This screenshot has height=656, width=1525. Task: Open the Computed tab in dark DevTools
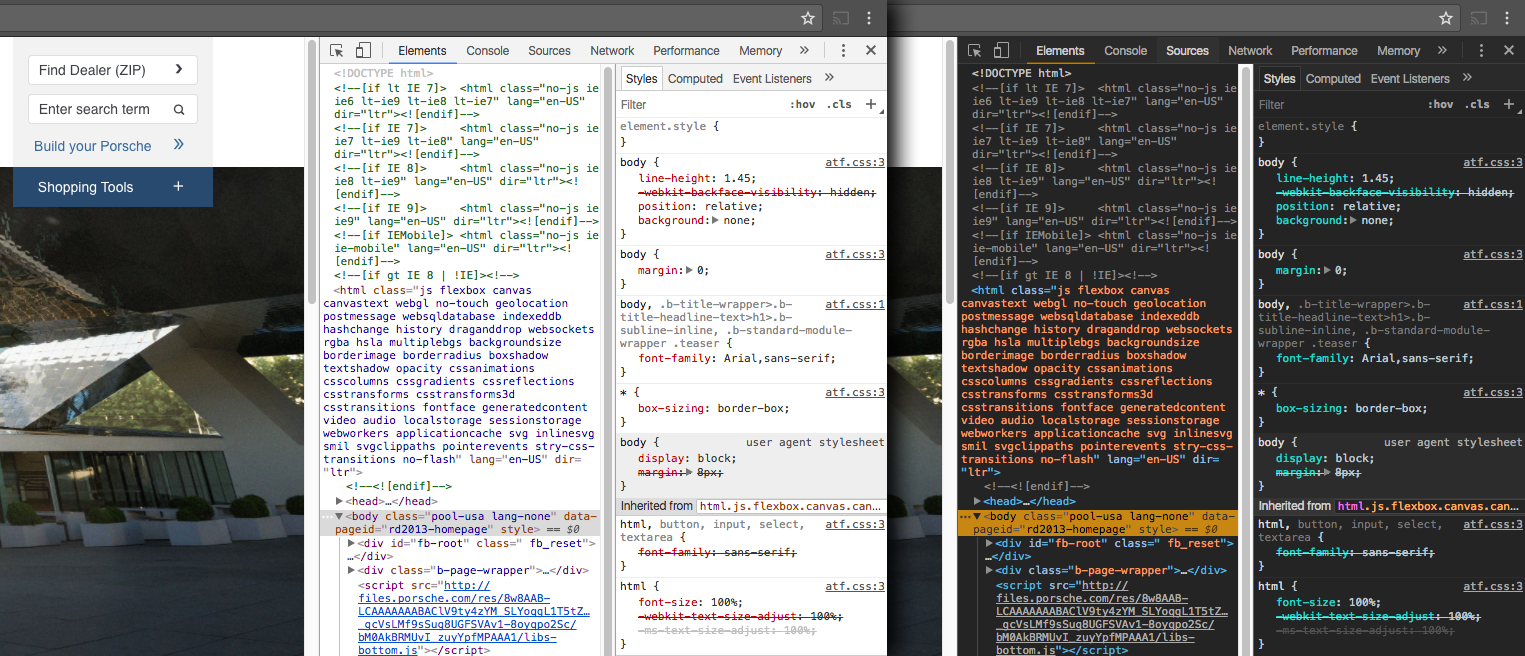pyautogui.click(x=1332, y=79)
